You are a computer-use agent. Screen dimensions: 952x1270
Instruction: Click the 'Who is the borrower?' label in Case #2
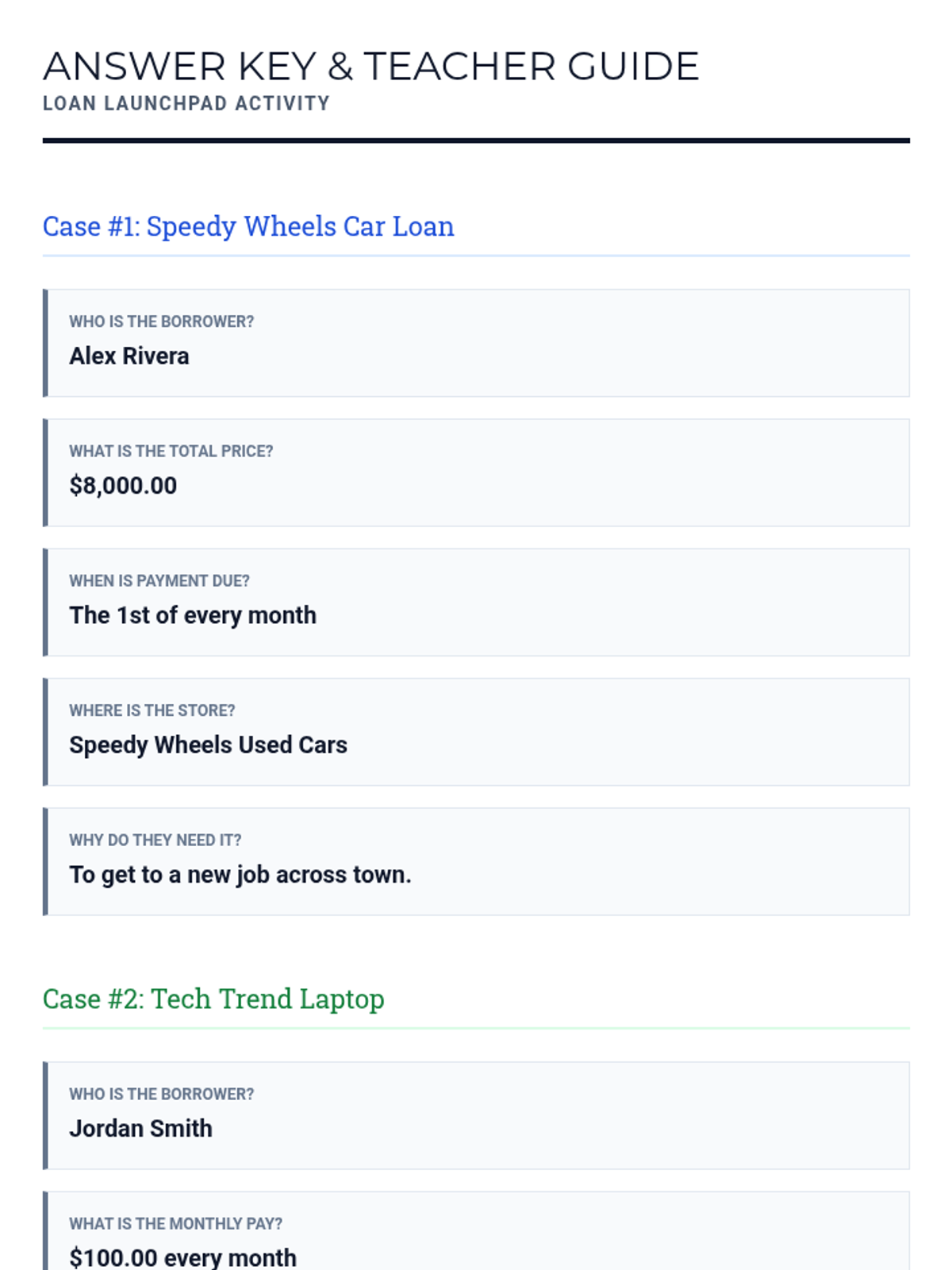[x=162, y=1094]
